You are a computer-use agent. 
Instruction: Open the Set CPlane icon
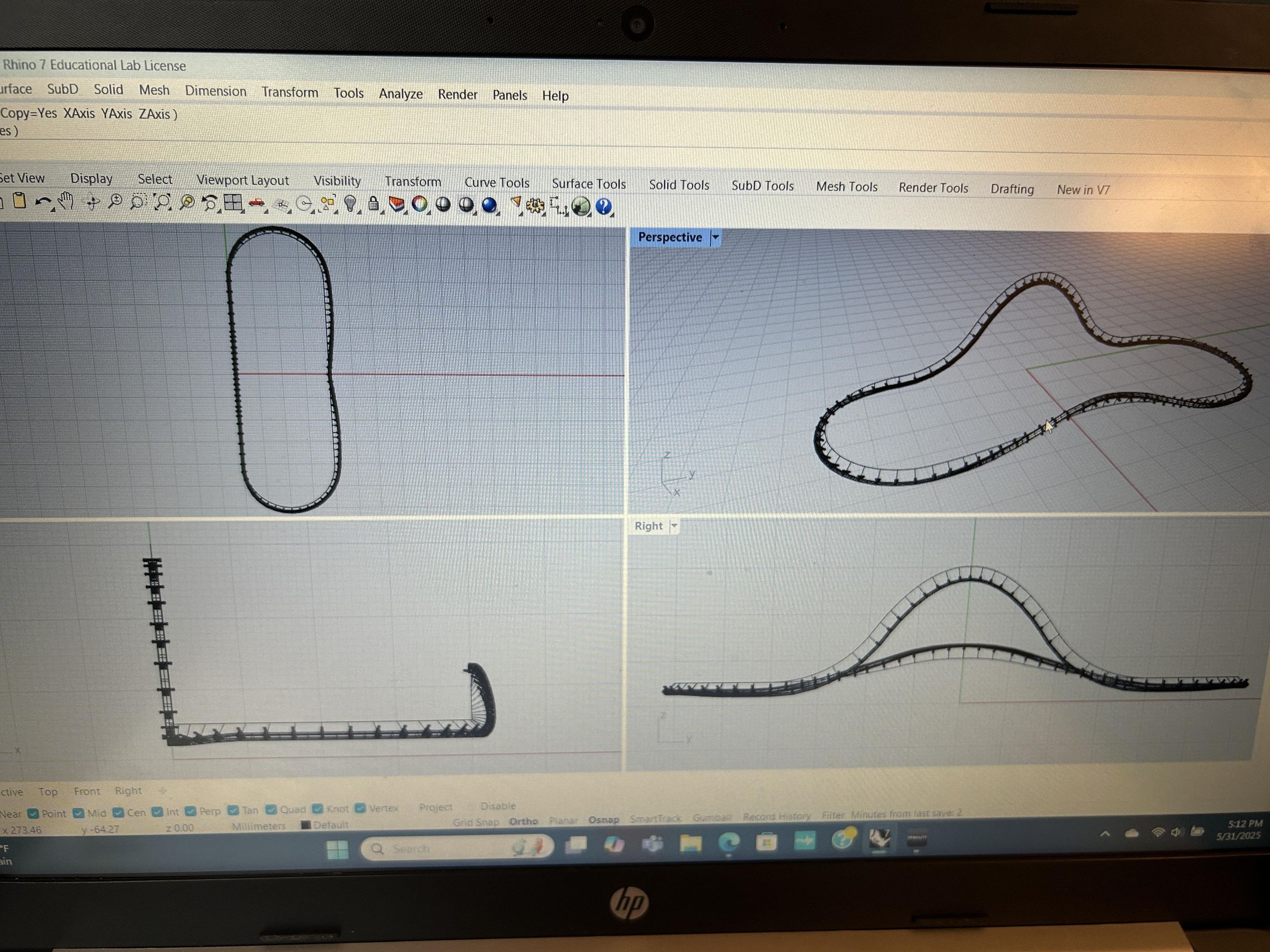[x=281, y=204]
